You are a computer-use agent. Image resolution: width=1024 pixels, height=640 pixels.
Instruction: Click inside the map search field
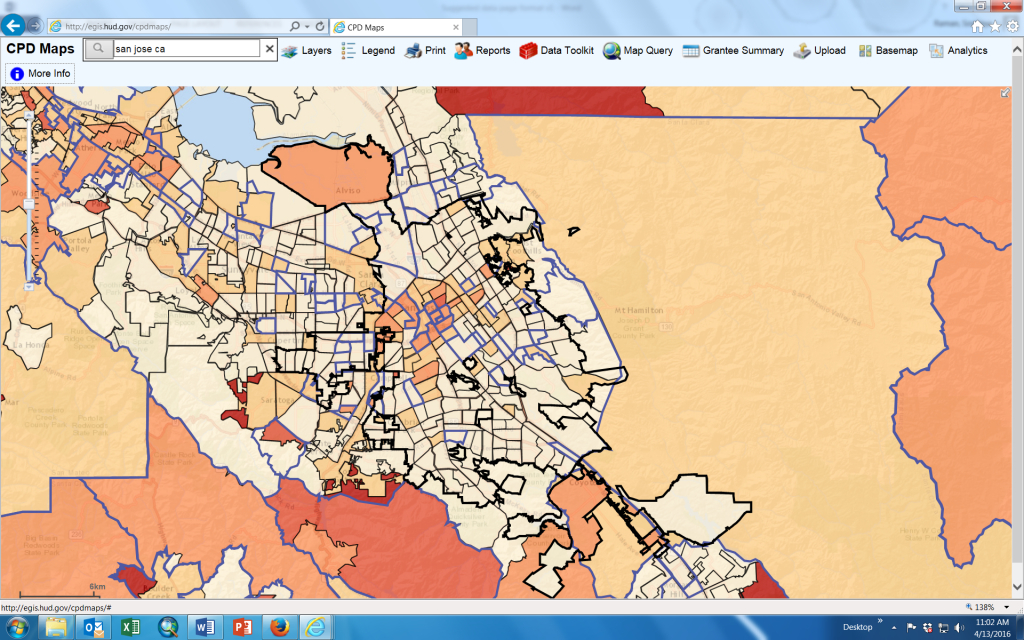(x=185, y=48)
